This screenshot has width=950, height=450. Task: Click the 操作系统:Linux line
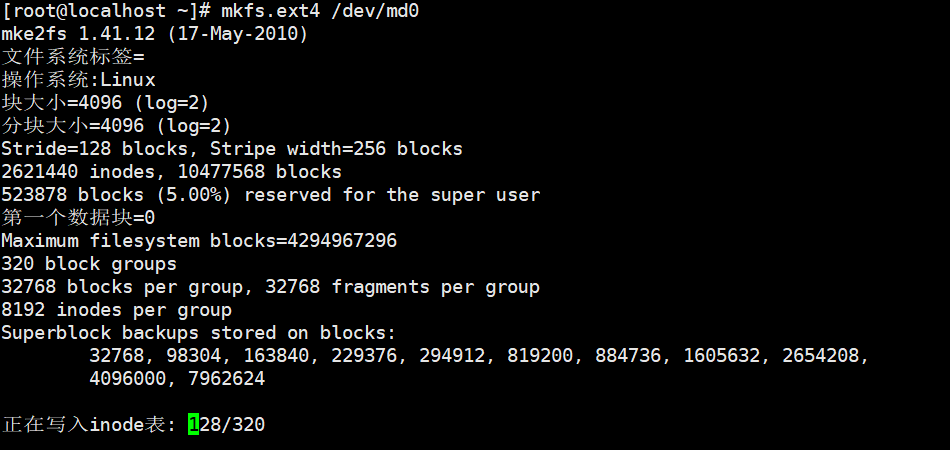[x=78, y=80]
